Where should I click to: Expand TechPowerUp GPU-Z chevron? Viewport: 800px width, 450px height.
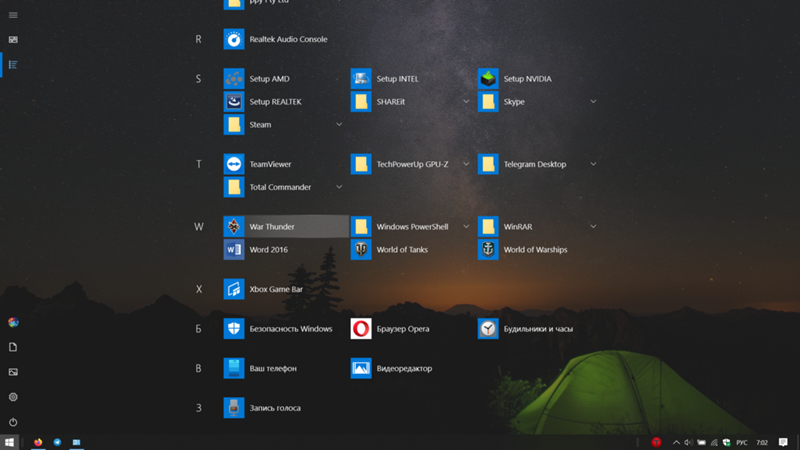point(466,164)
